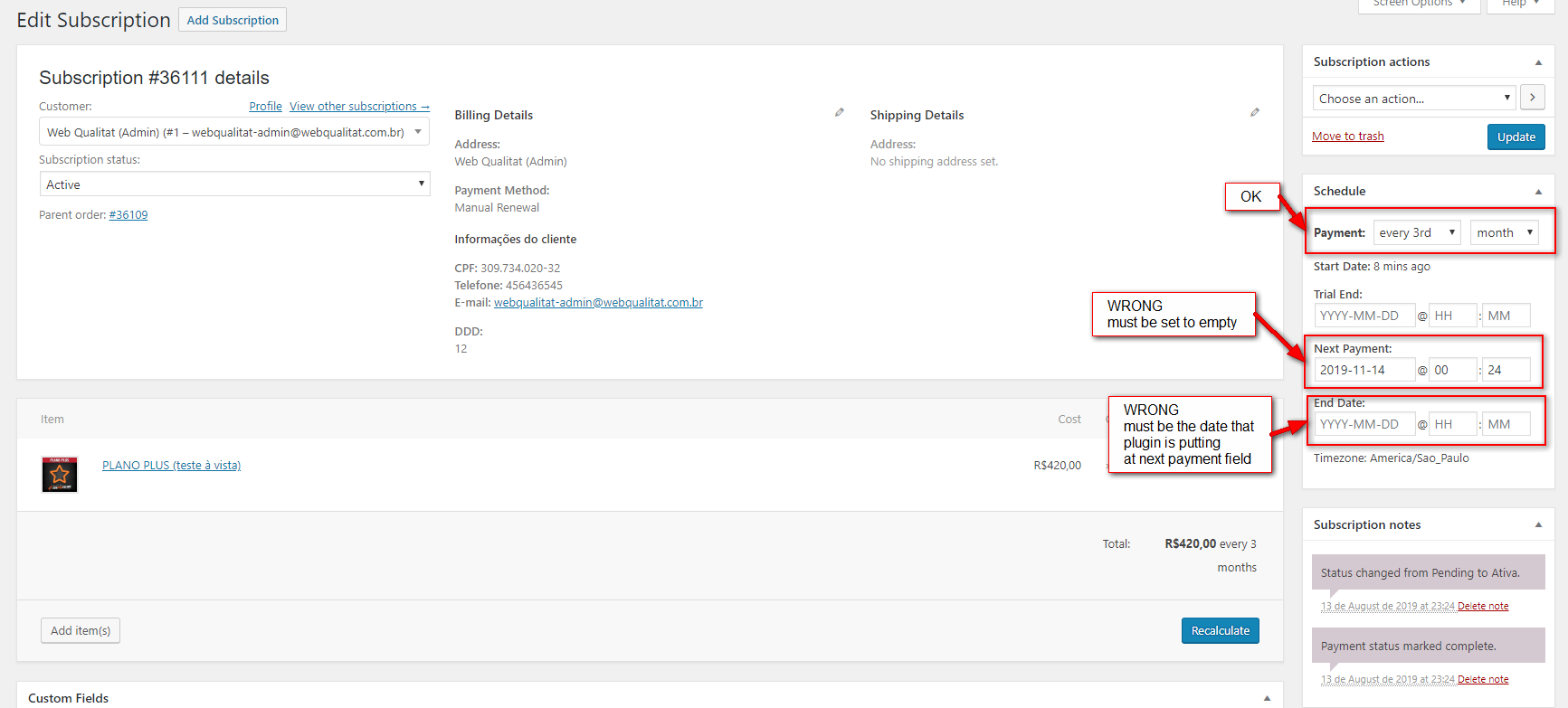Image resolution: width=1568 pixels, height=708 pixels.
Task: Edit shipping details with pencil icon
Action: pos(1255,113)
